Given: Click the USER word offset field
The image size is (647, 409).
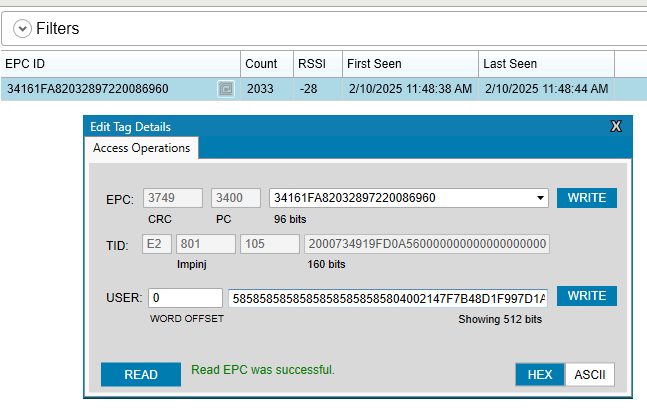Looking at the screenshot, I should (185, 298).
